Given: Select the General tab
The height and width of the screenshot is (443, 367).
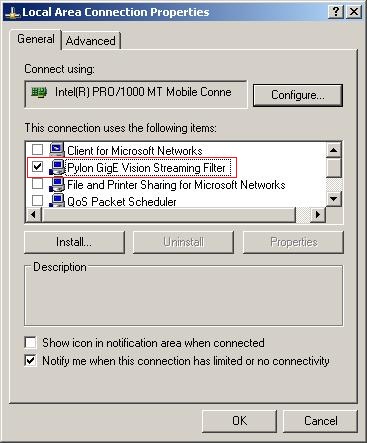Looking at the screenshot, I should (36, 39).
